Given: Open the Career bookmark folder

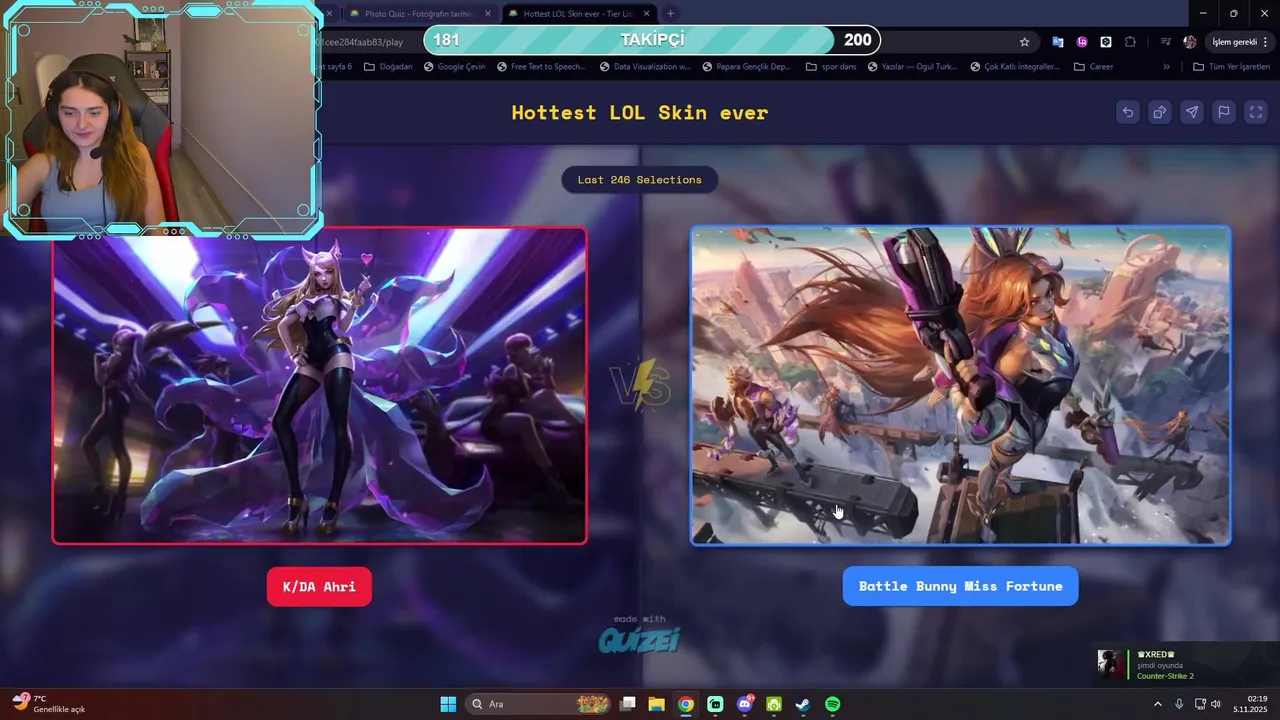Looking at the screenshot, I should pyautogui.click(x=1093, y=67).
